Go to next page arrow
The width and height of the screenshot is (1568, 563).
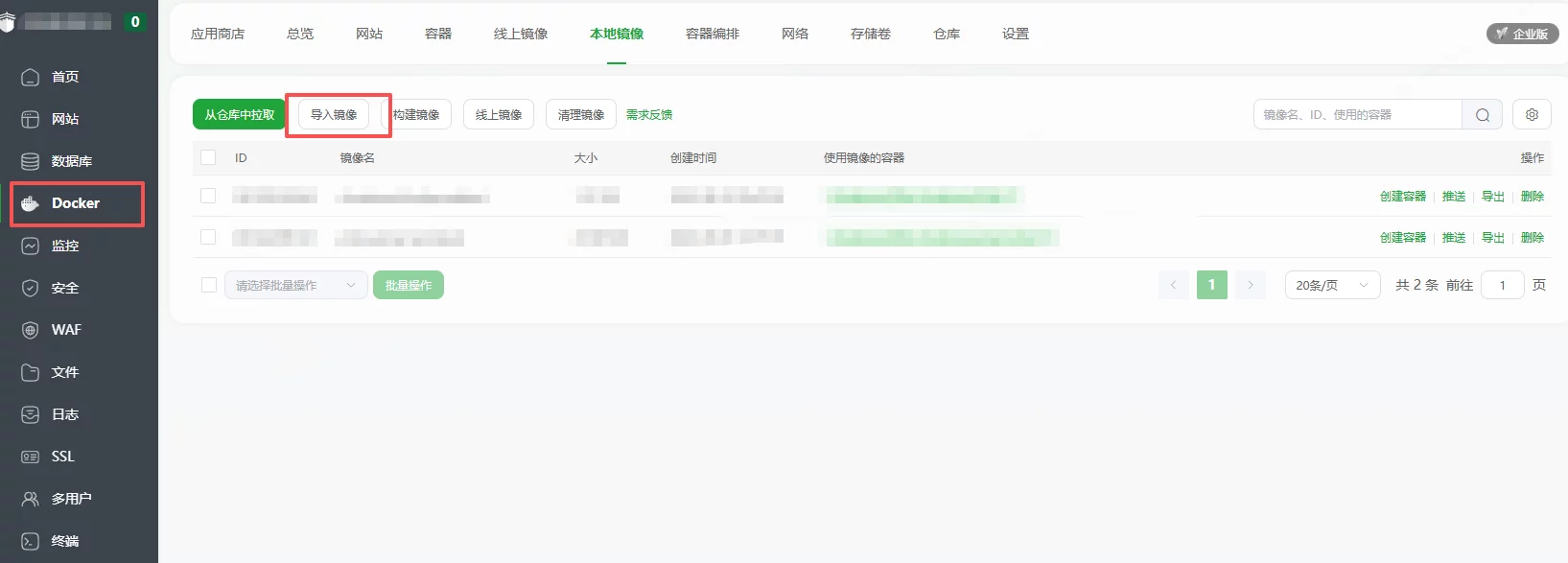coord(1251,285)
